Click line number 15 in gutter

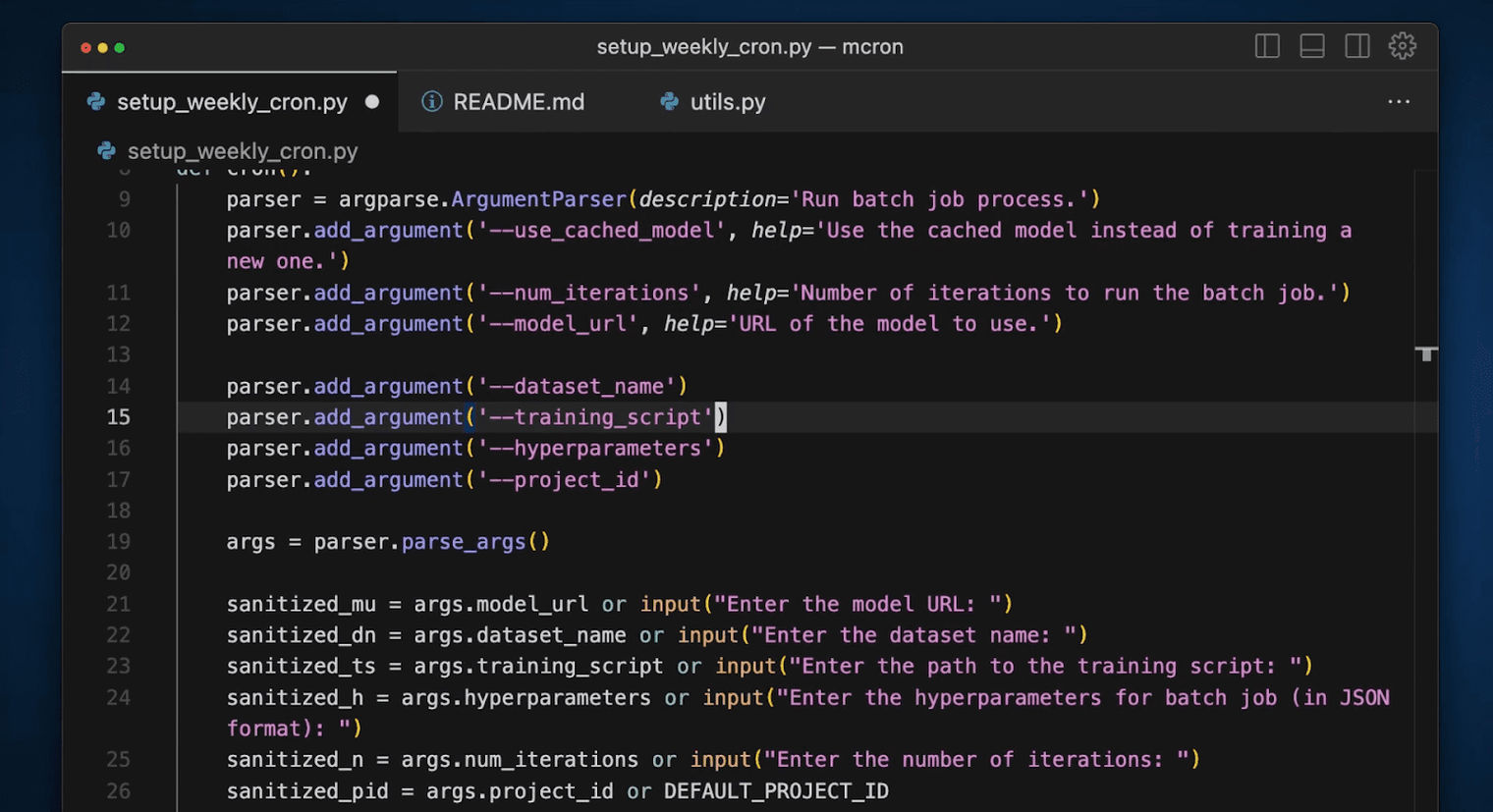click(118, 417)
